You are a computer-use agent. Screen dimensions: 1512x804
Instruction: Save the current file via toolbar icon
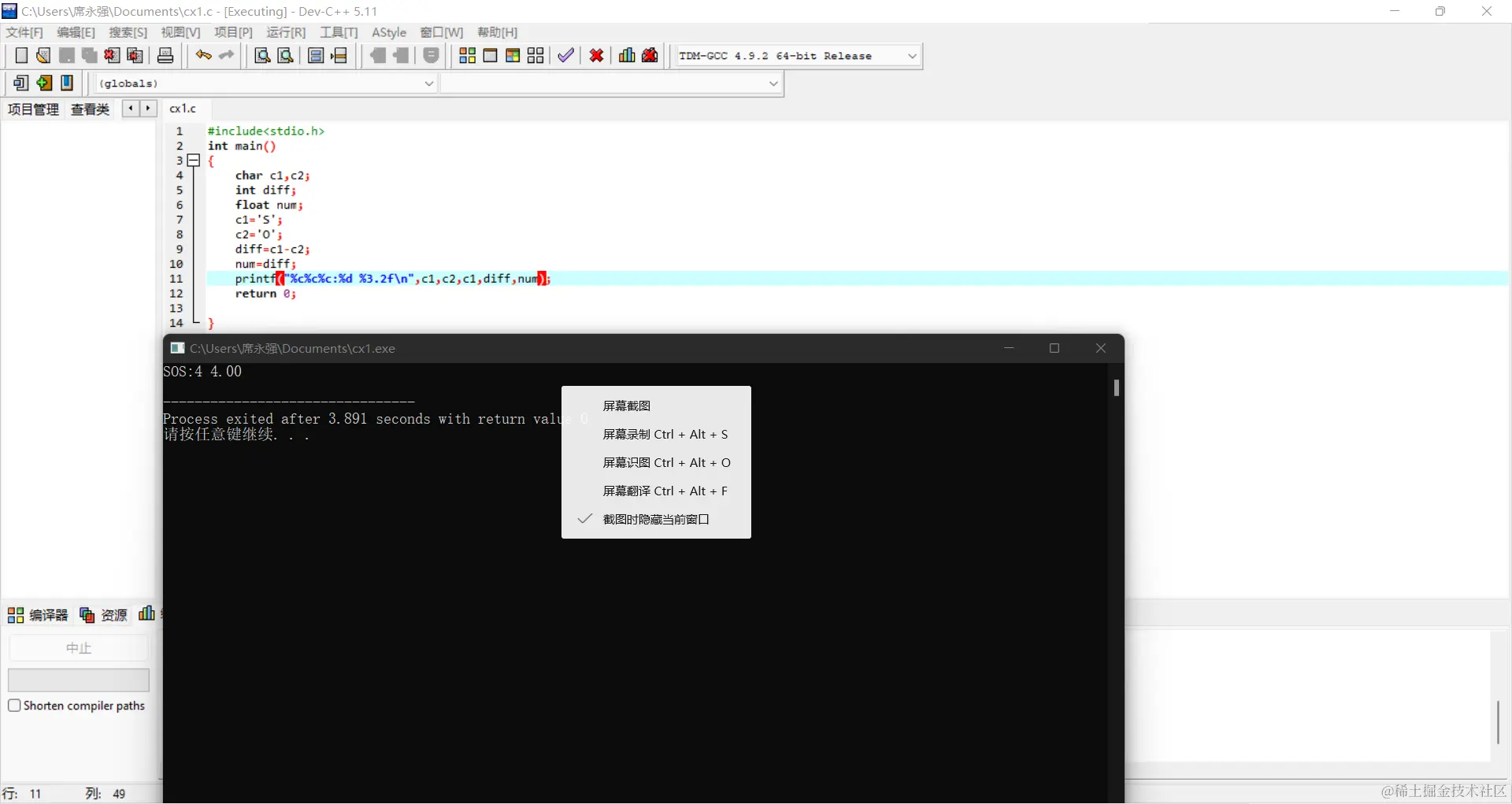[67, 56]
